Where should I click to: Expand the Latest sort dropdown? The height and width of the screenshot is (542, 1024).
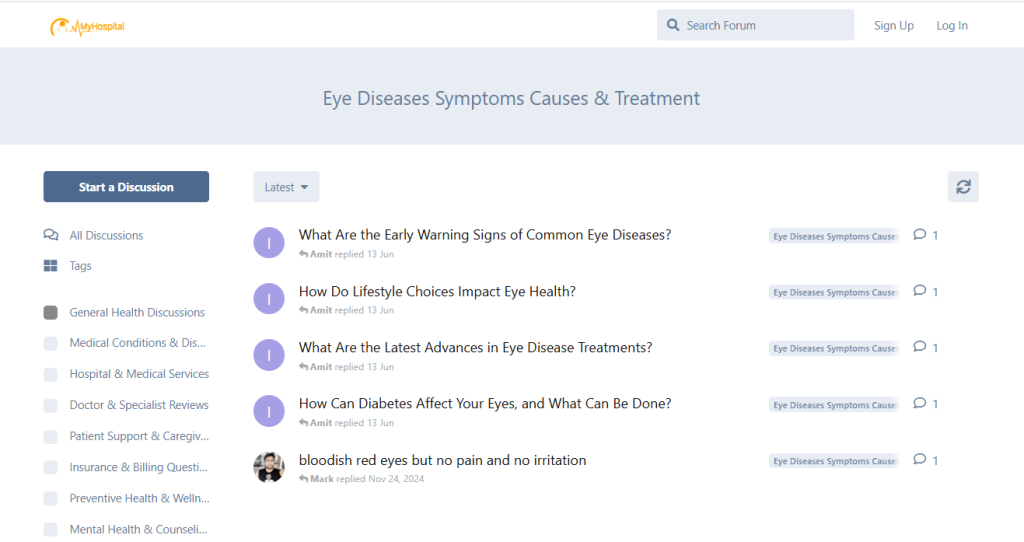click(x=286, y=187)
